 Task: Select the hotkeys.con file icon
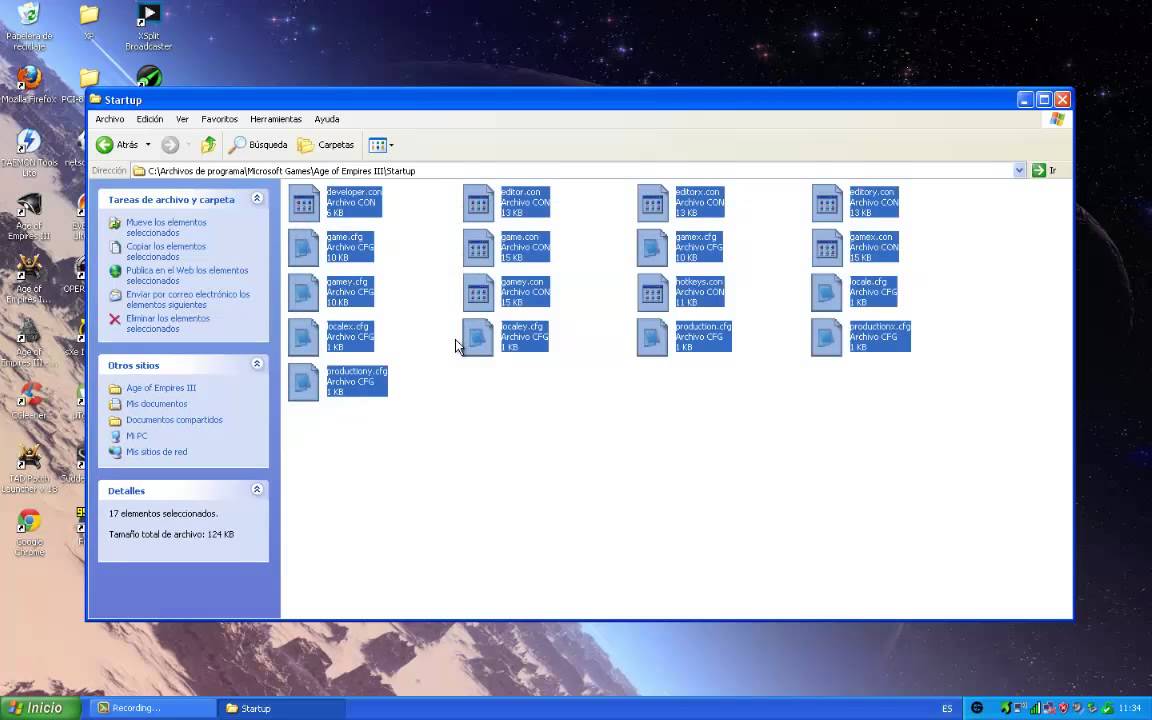652,292
